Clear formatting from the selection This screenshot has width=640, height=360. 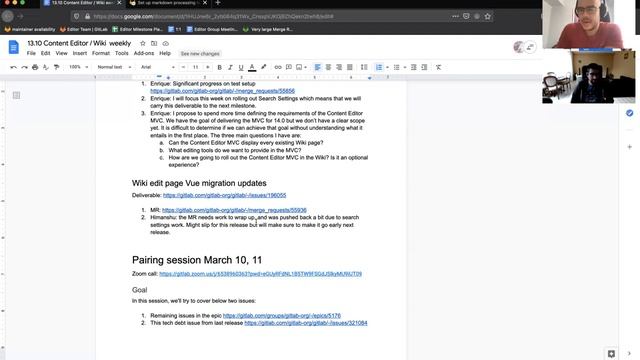[438, 67]
